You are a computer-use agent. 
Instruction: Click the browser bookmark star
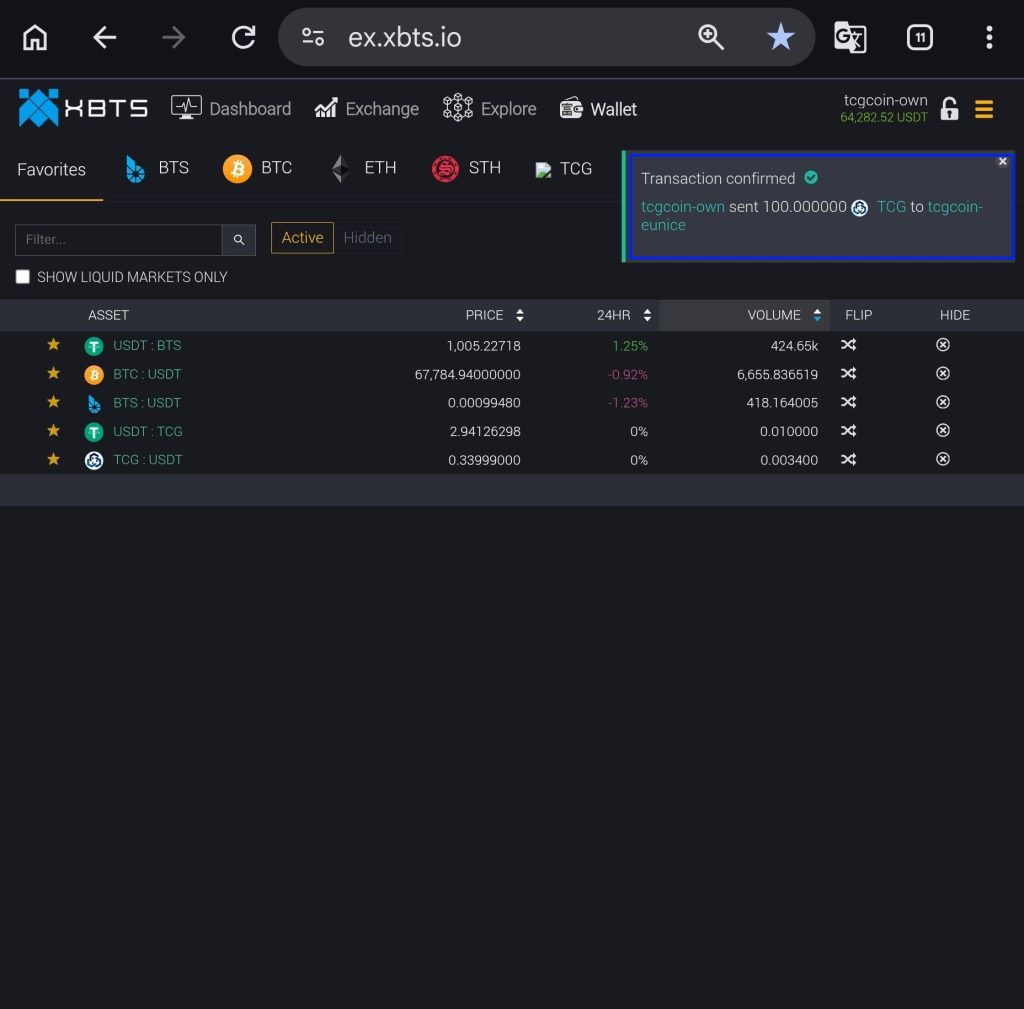780,38
